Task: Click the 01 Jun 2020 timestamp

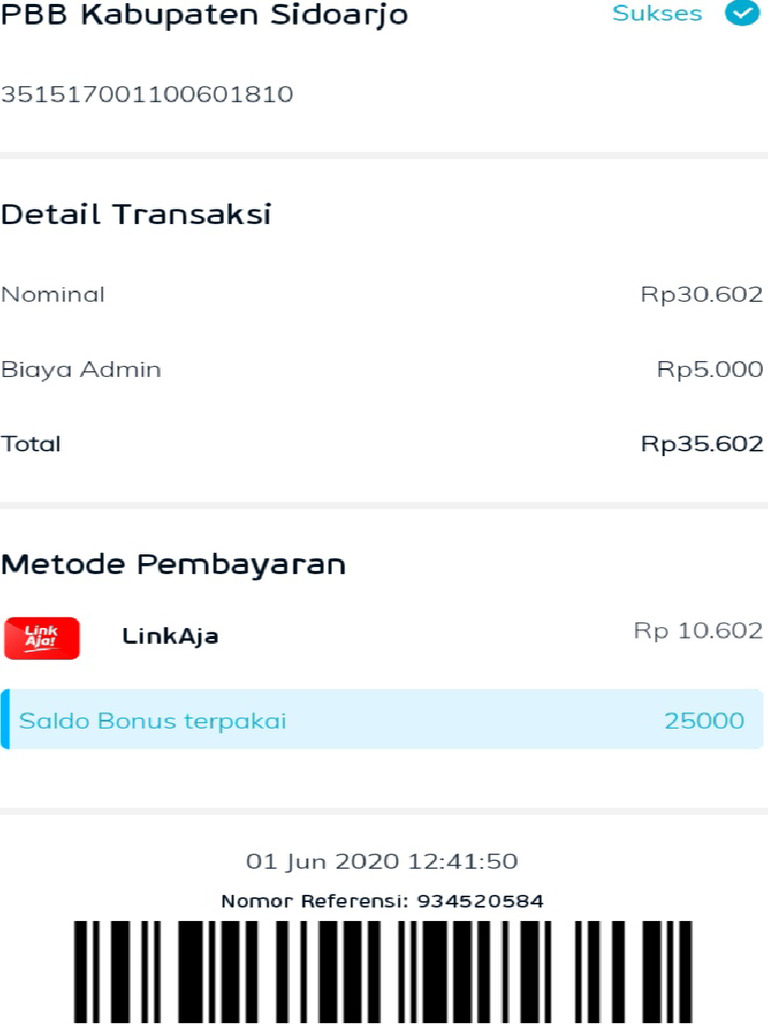Action: pyautogui.click(x=382, y=861)
